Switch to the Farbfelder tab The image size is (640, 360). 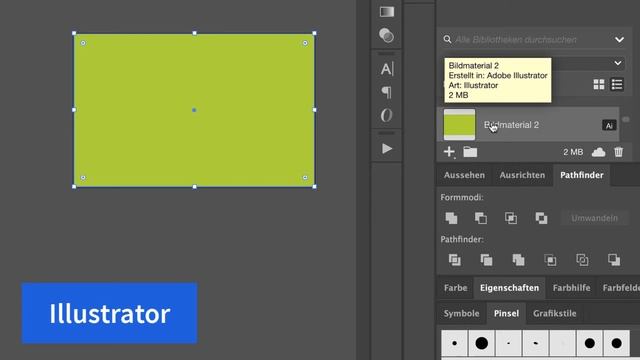pyautogui.click(x=621, y=288)
